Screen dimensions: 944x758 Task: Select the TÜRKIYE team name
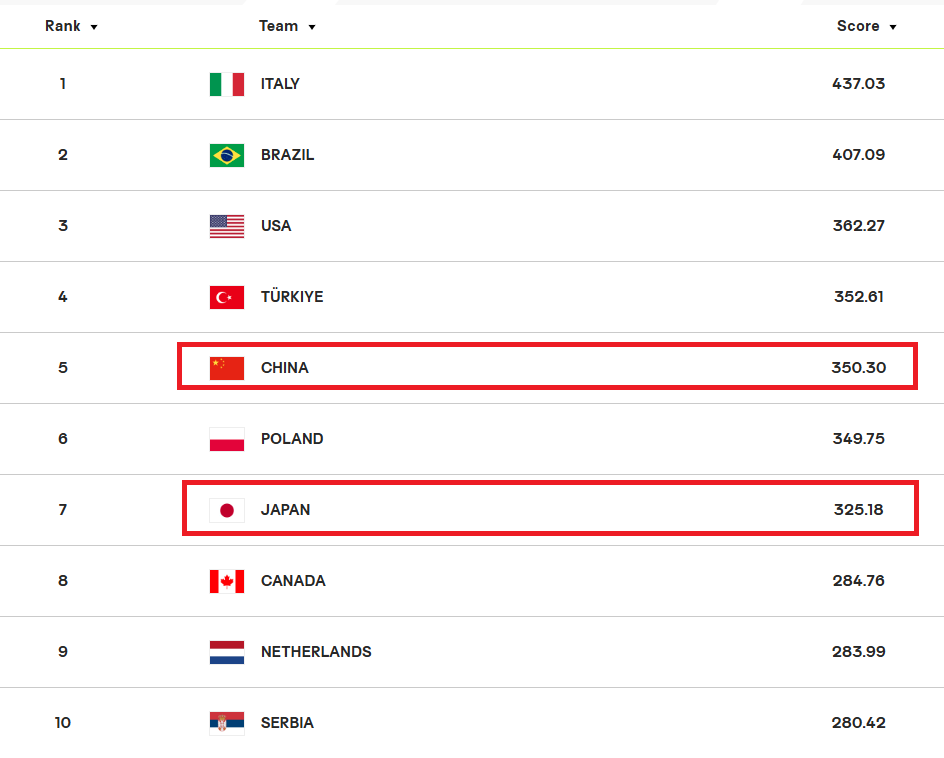(x=292, y=296)
